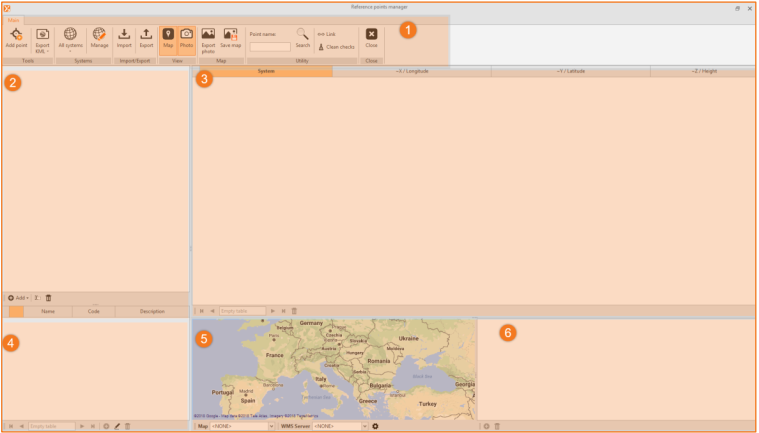Click the Add point tool icon
The image size is (759, 433).
click(x=16, y=35)
